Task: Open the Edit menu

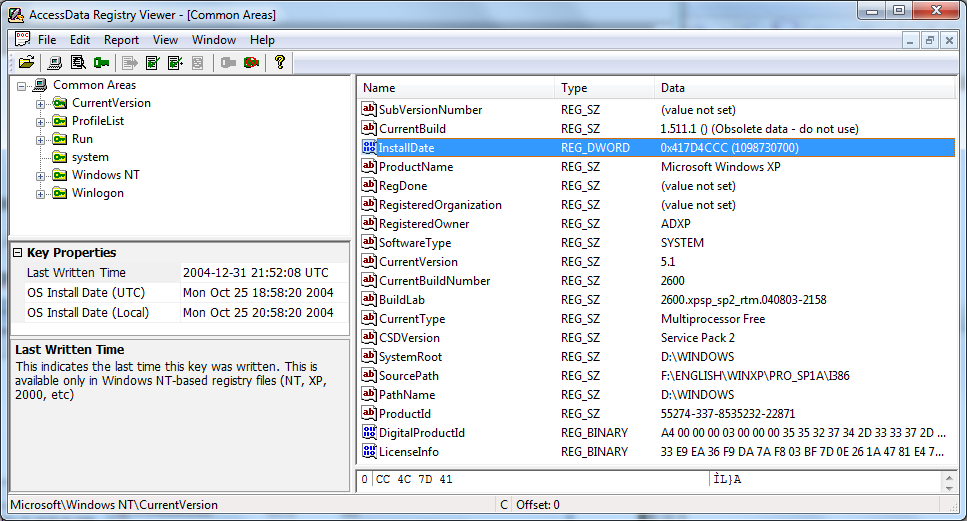Action: (x=80, y=39)
